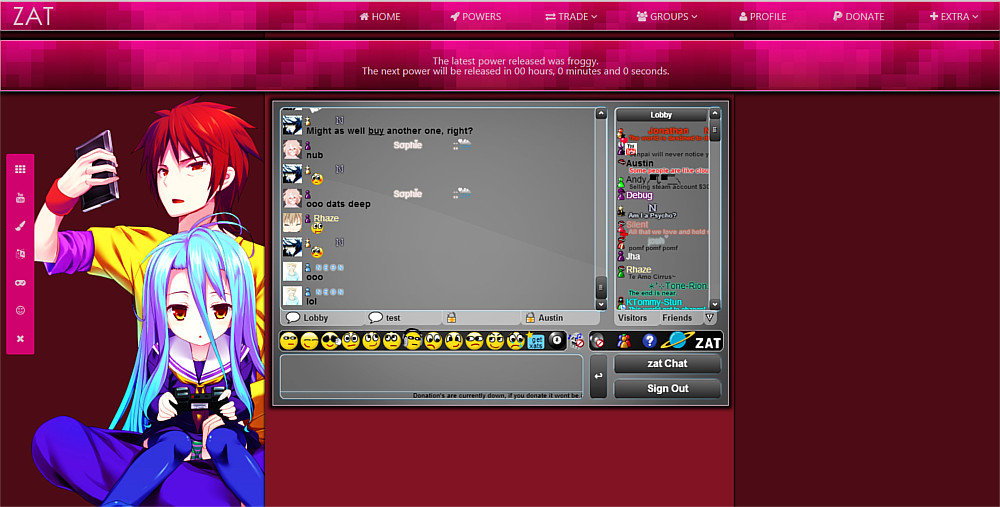Image resolution: width=1000 pixels, height=507 pixels.
Task: Go to HOME in the top navigation
Action: [380, 17]
